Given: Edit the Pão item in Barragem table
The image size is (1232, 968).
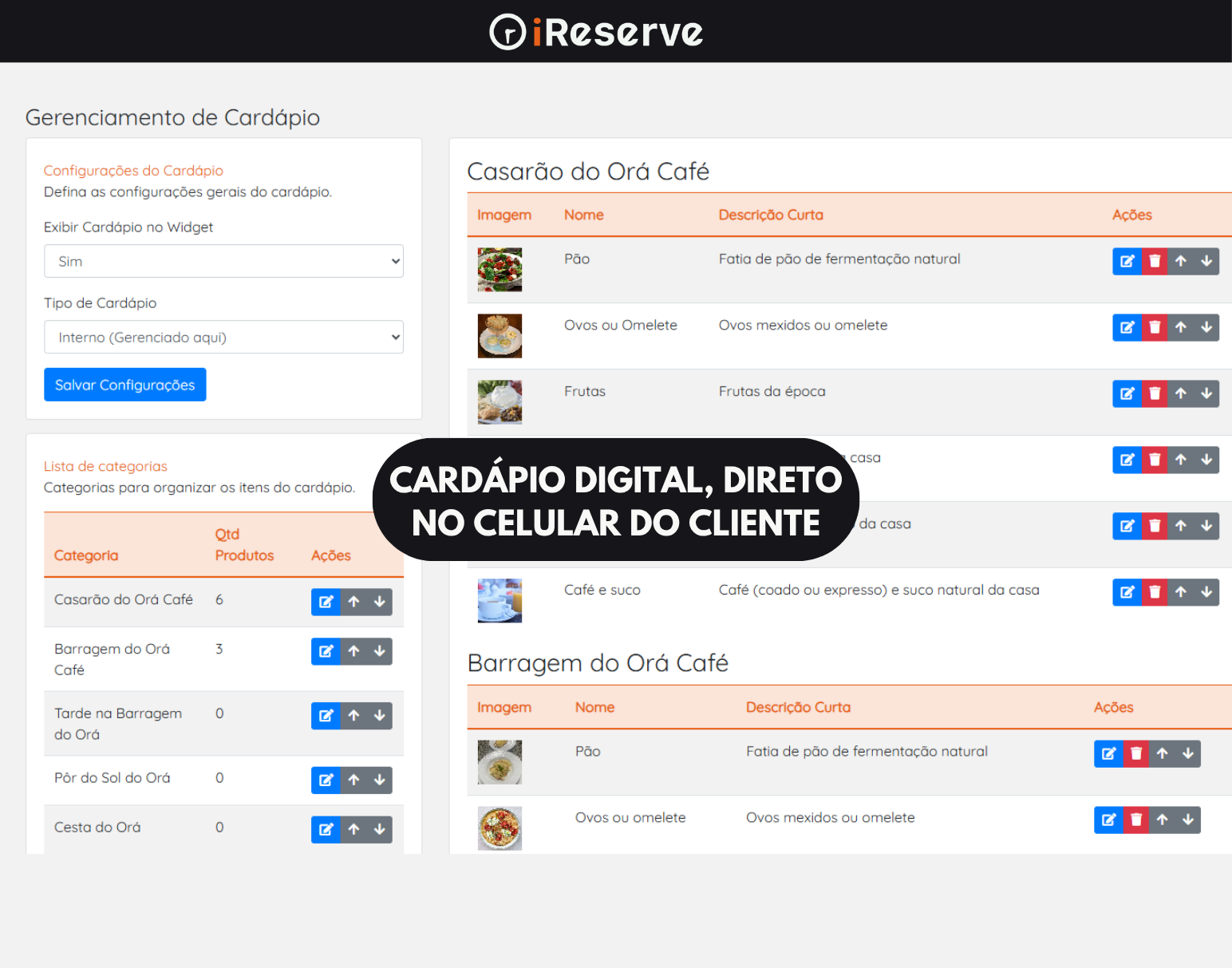Looking at the screenshot, I should click(x=1109, y=754).
